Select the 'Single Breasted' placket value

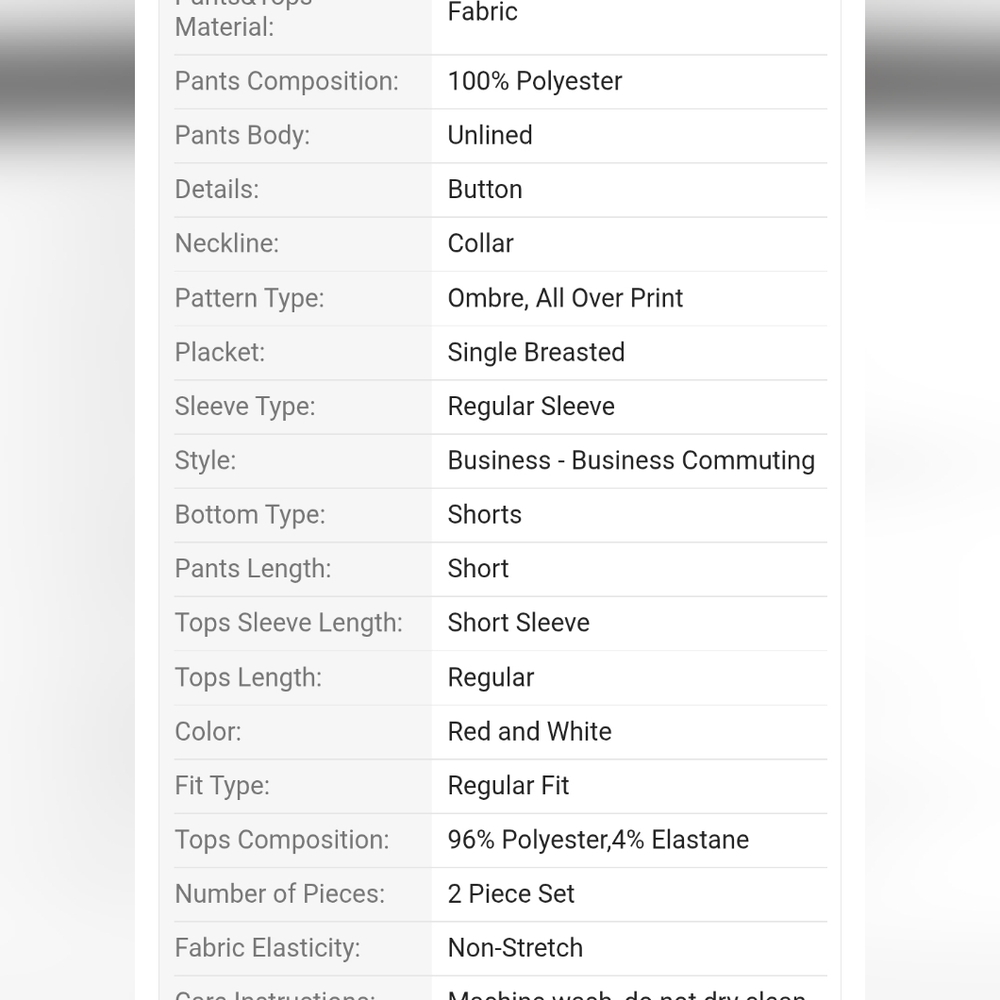536,352
